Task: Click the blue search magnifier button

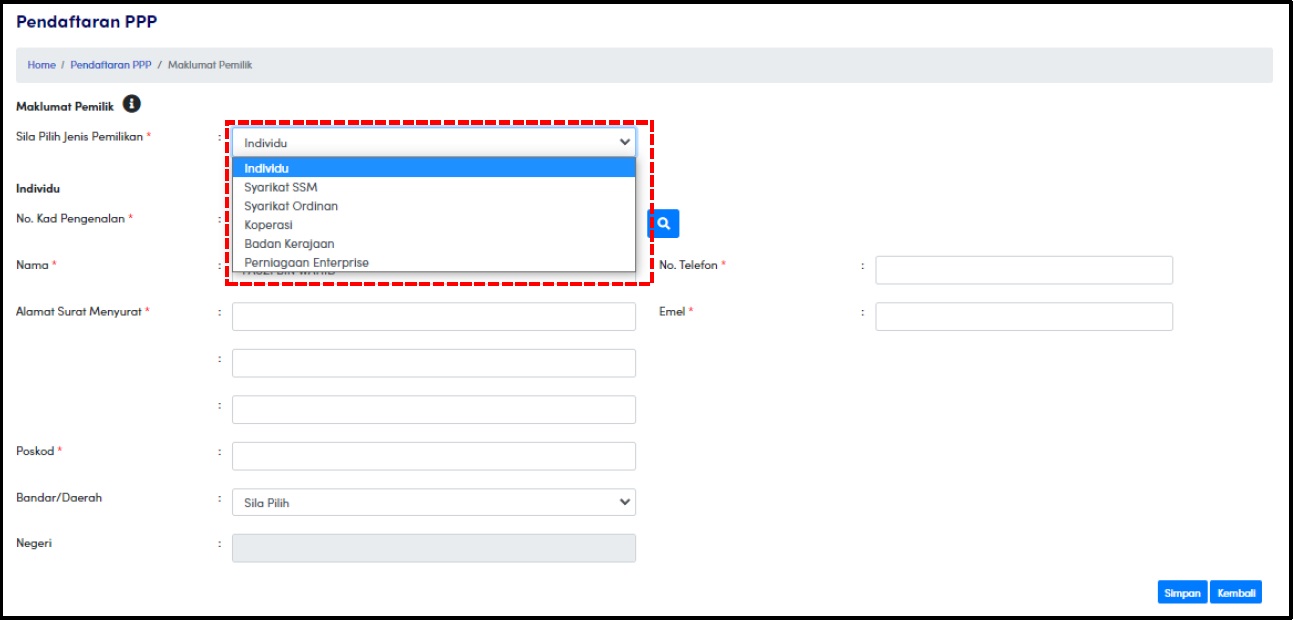Action: 663,224
